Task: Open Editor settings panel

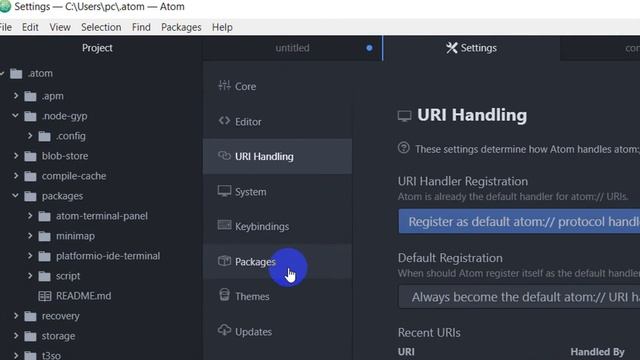Action: [278, 121]
